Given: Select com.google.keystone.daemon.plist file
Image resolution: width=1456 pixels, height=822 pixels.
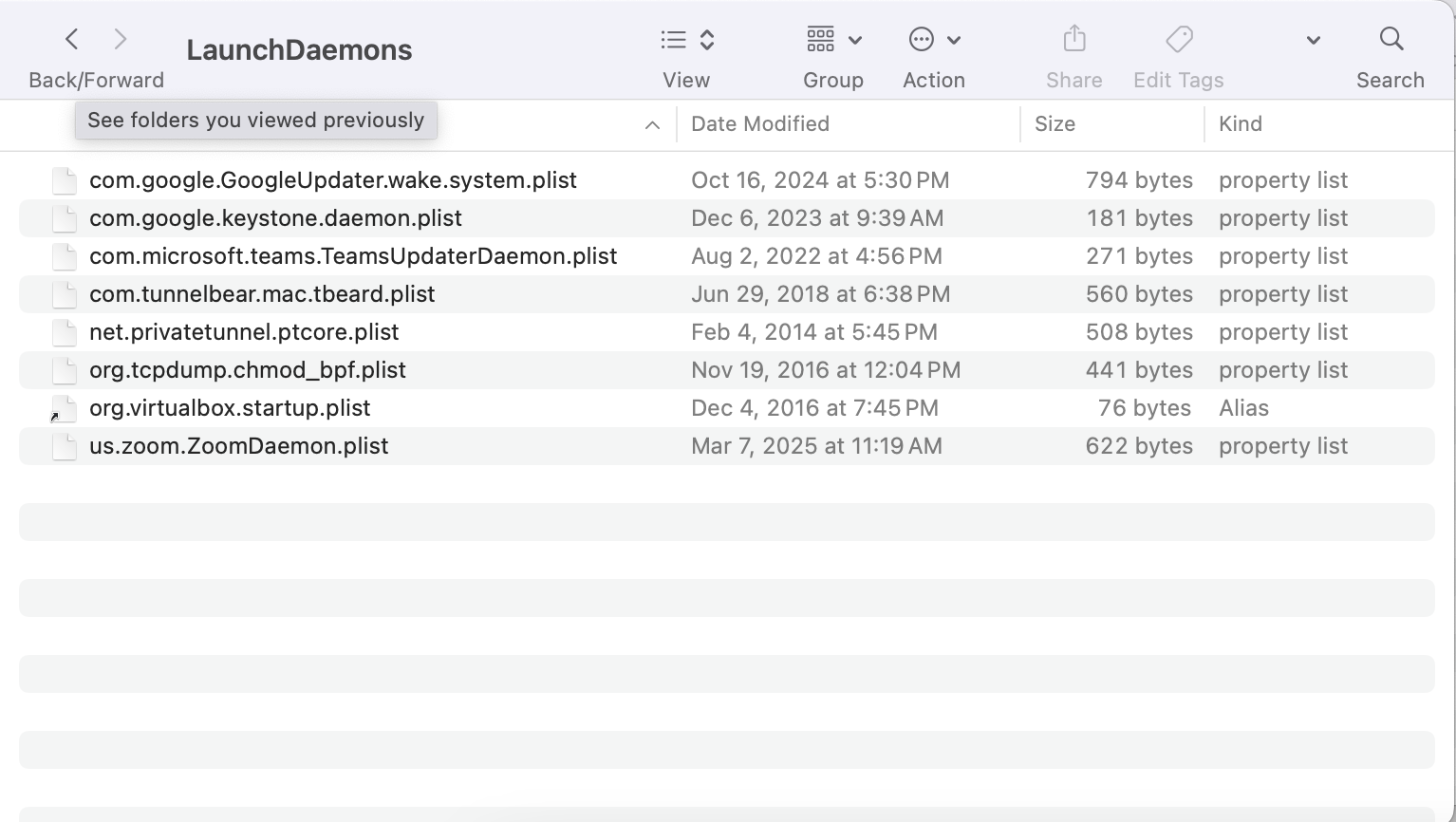Looking at the screenshot, I should pyautogui.click(x=275, y=218).
